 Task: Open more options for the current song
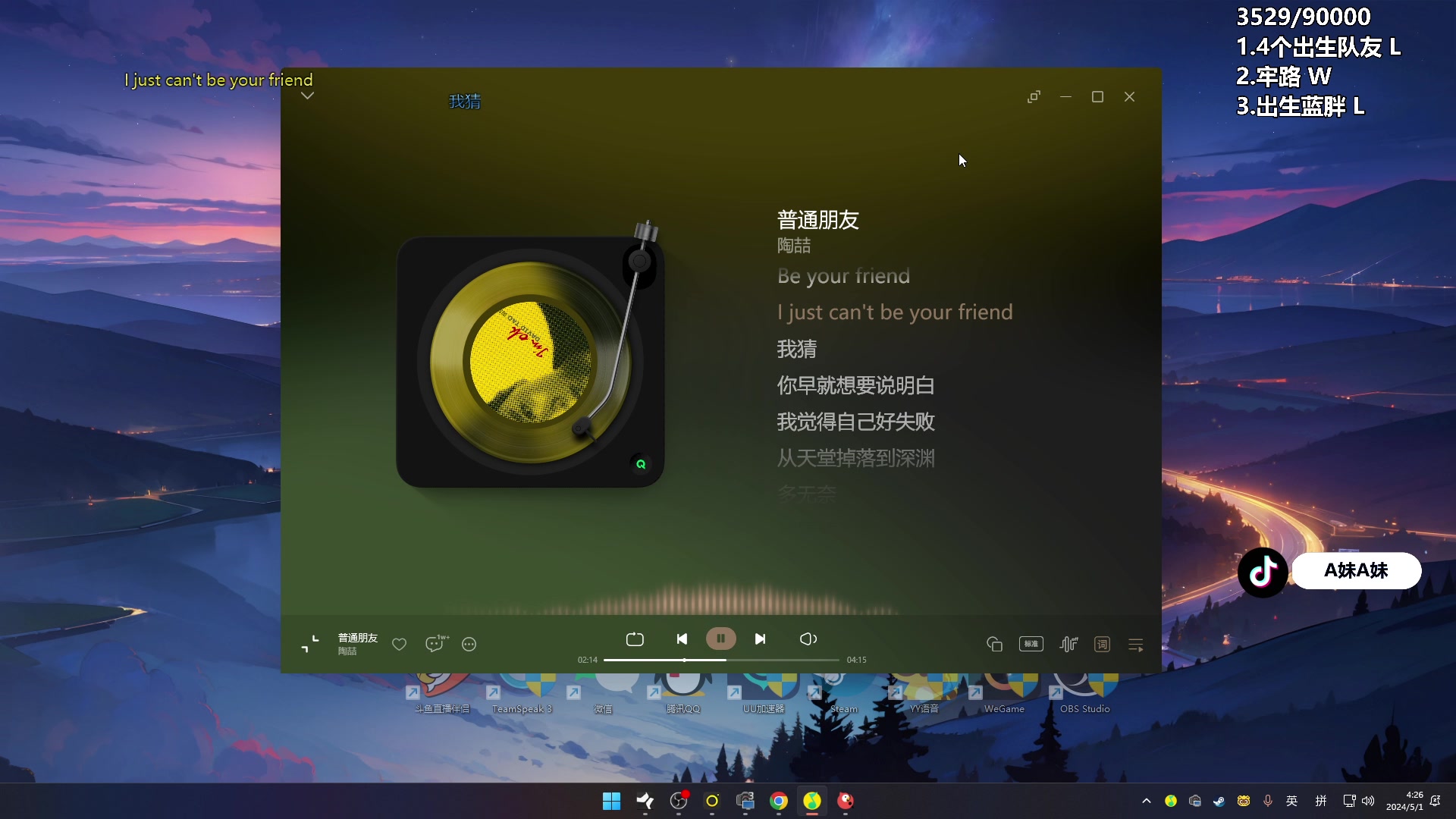[469, 645]
